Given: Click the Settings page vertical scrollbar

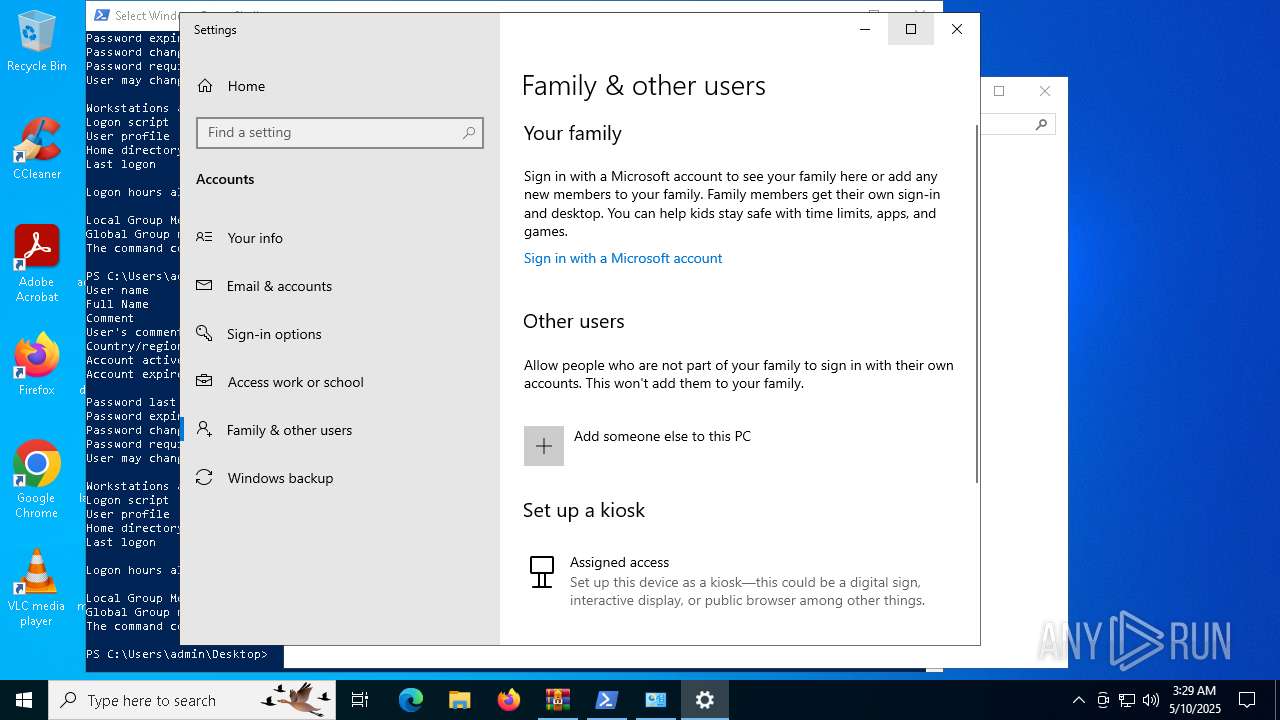Looking at the screenshot, I should tap(976, 304).
